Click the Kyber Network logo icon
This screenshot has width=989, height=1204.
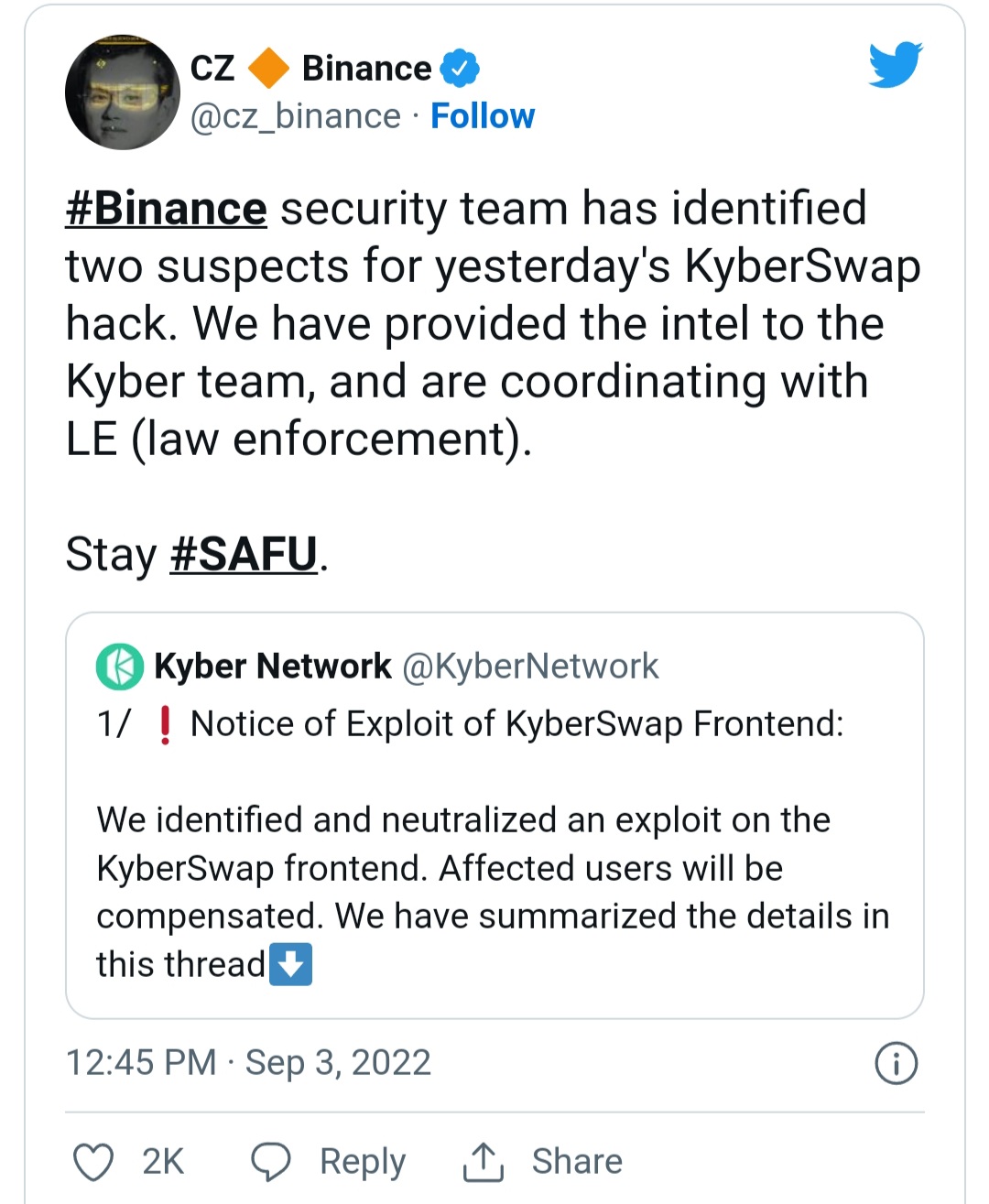pos(120,667)
